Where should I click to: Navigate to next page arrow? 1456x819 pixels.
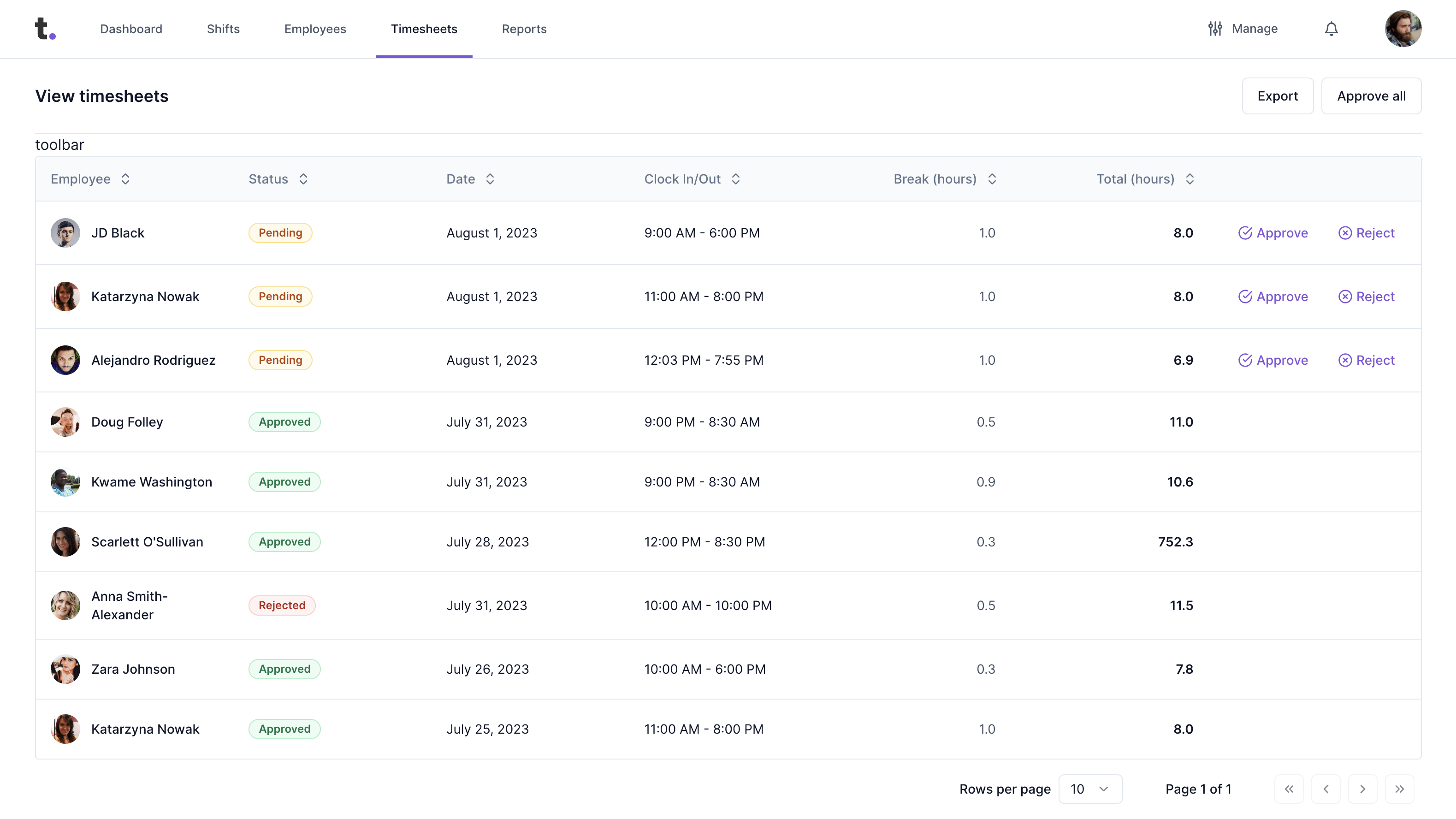click(1363, 789)
